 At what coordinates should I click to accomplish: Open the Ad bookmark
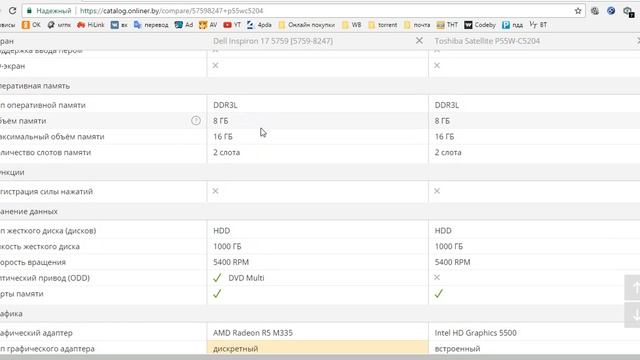point(184,25)
